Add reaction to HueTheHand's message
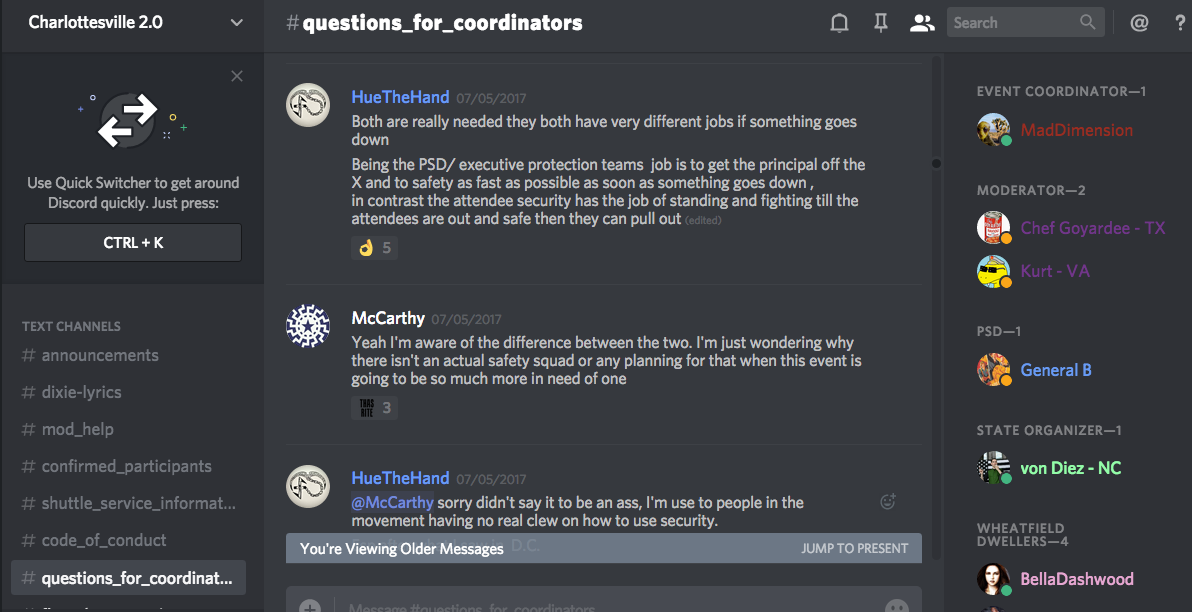 click(x=887, y=502)
